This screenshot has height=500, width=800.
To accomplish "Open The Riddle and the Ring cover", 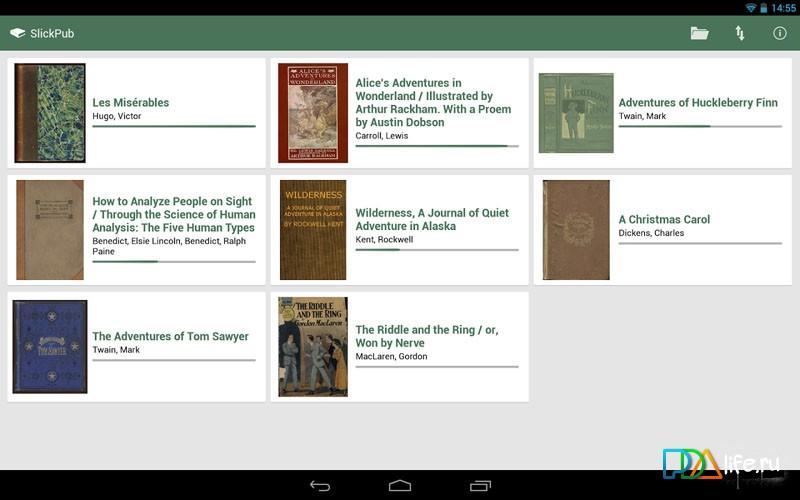I will [313, 346].
